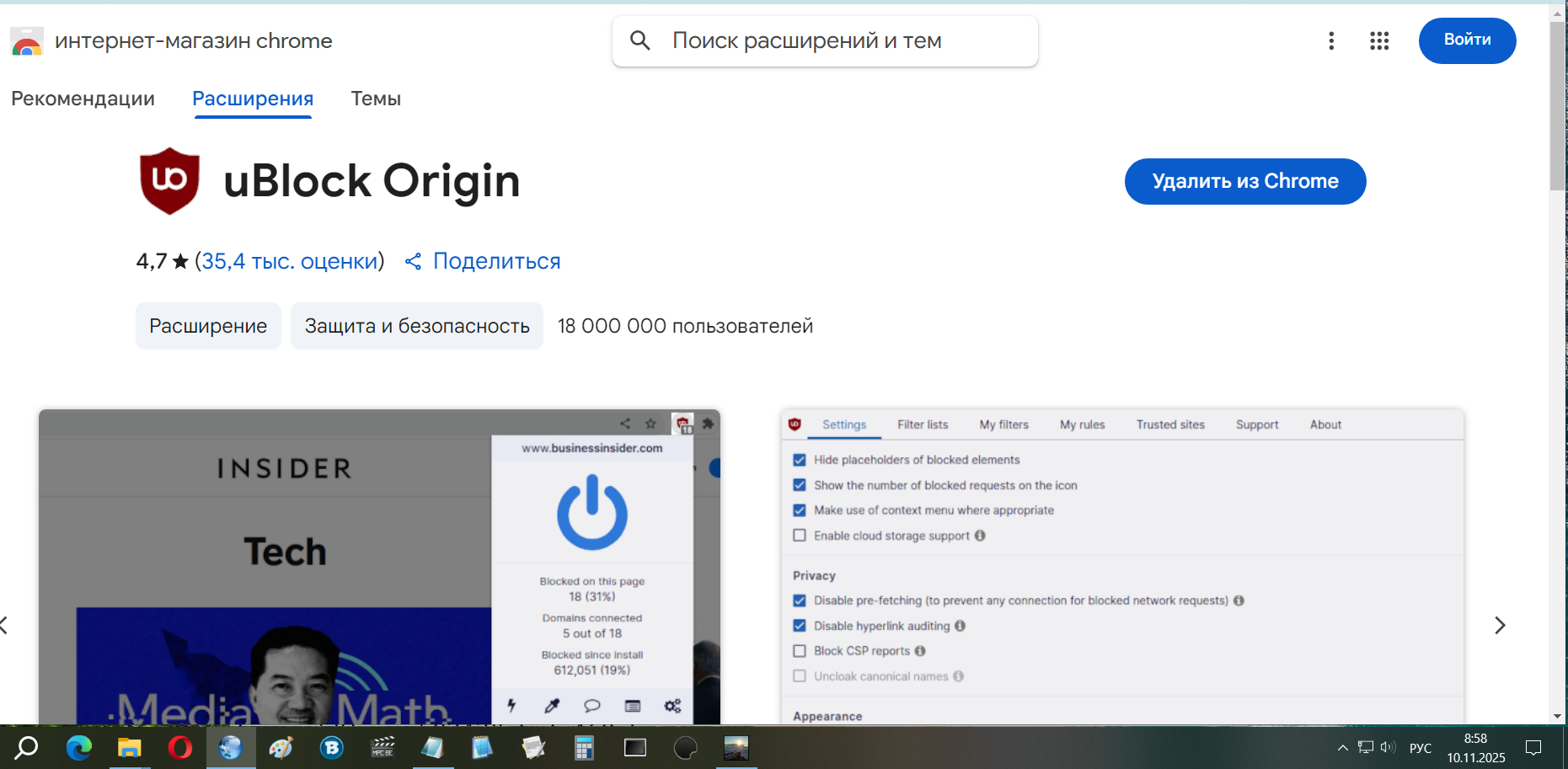Open Calculator from the taskbar
The image size is (1568, 769).
(584, 747)
